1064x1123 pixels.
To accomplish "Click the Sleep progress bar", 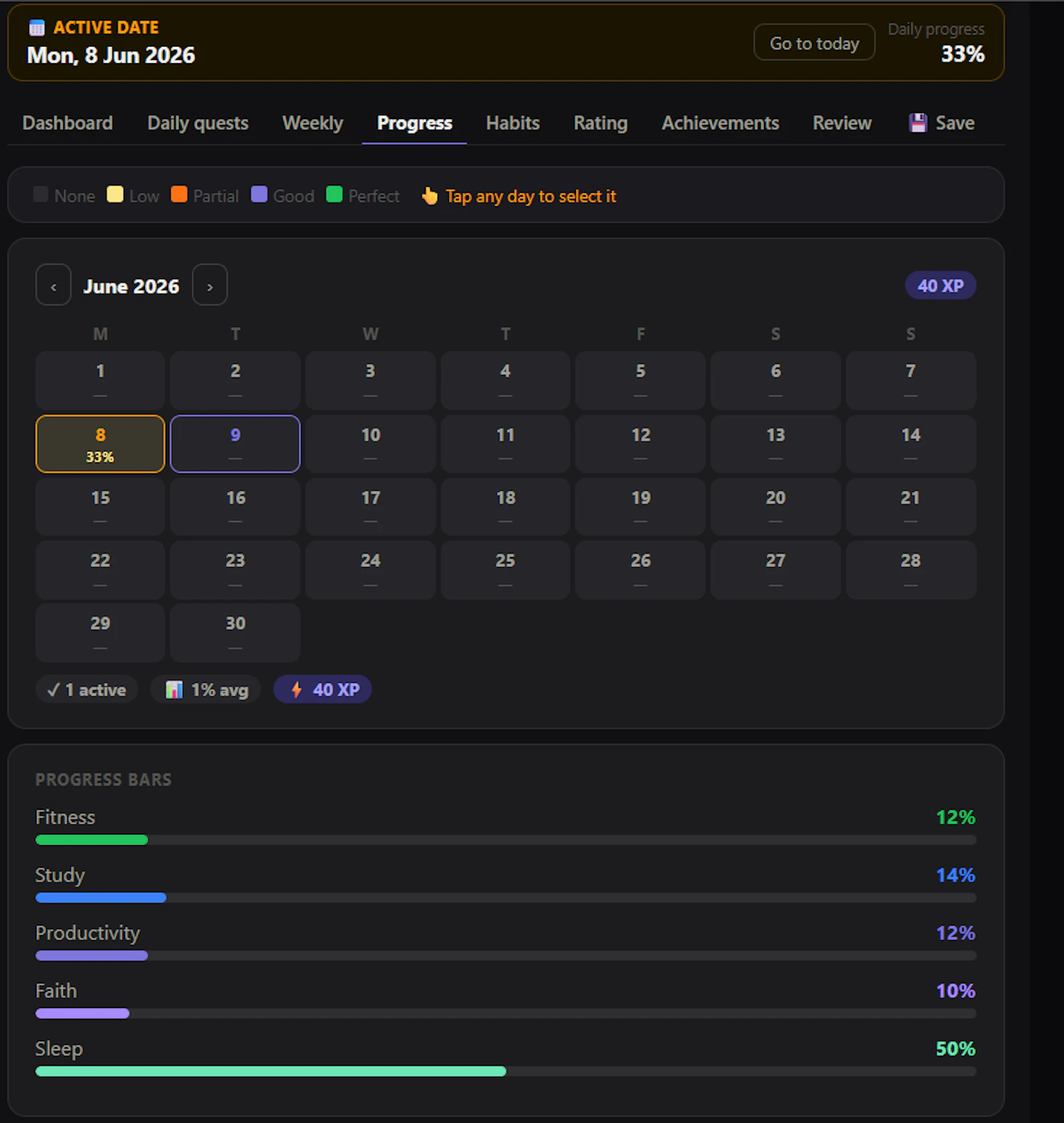I will coord(505,1071).
